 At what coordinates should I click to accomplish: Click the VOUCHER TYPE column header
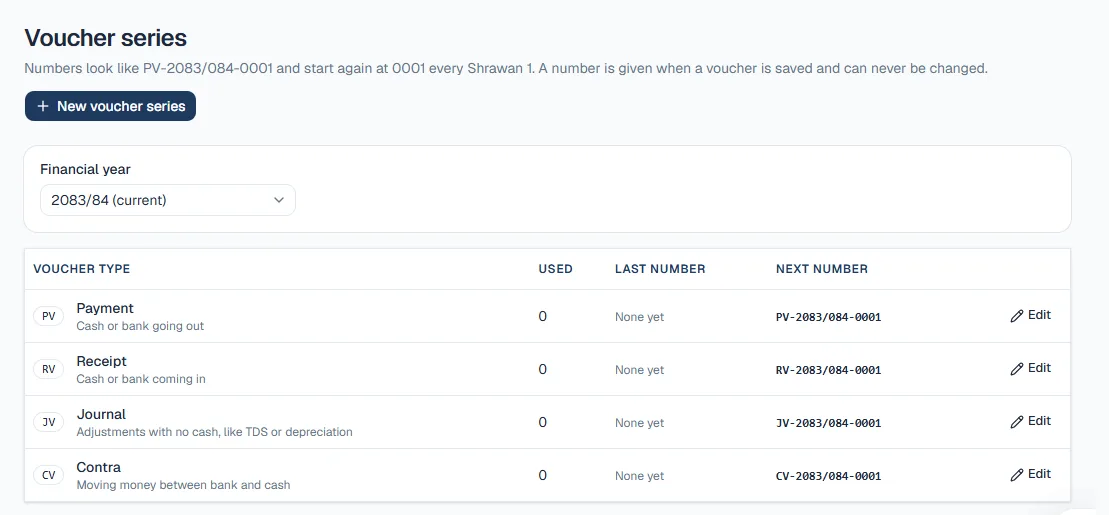click(x=81, y=269)
